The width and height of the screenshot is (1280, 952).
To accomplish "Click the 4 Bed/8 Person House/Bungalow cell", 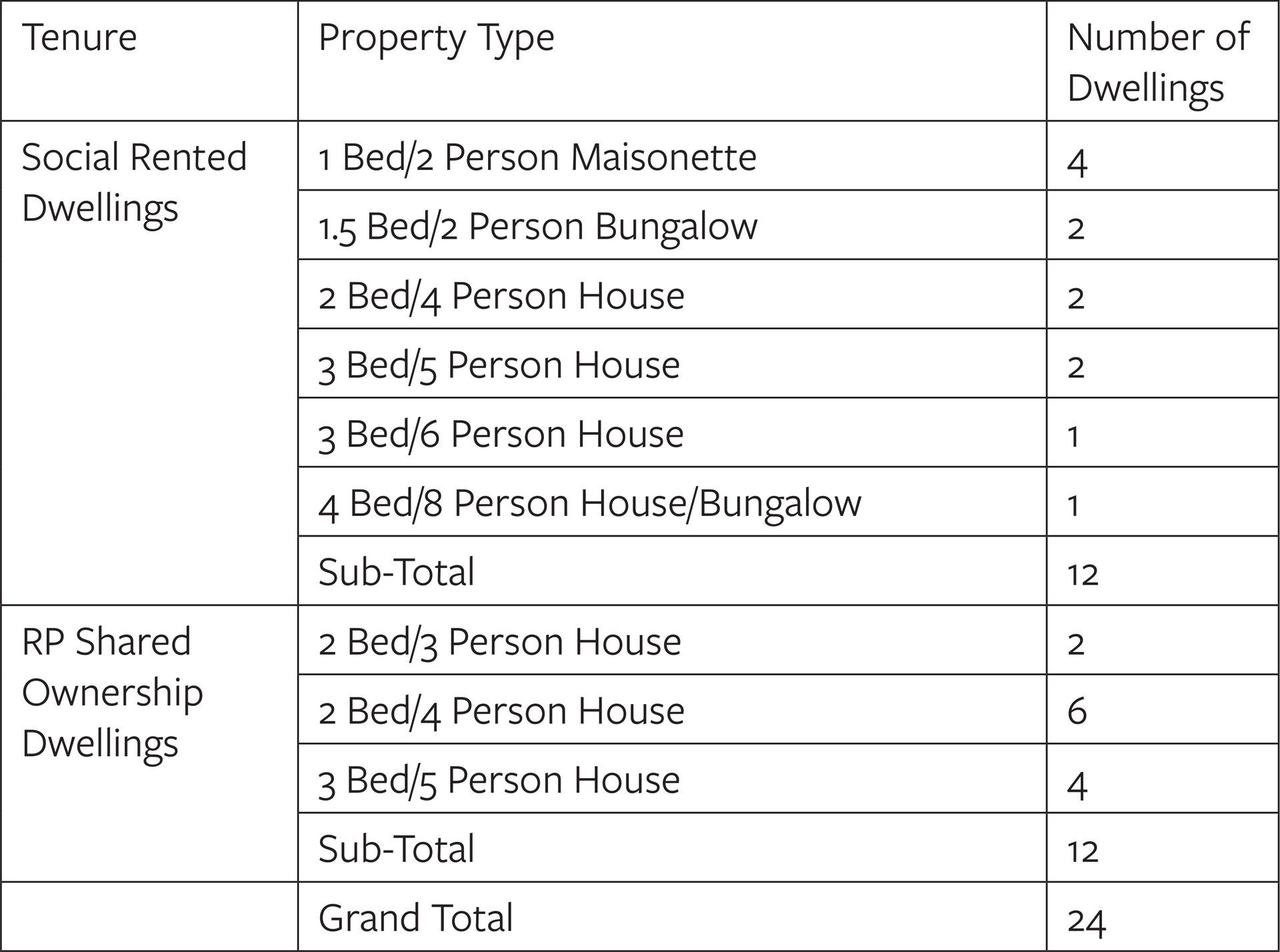I will point(672,501).
